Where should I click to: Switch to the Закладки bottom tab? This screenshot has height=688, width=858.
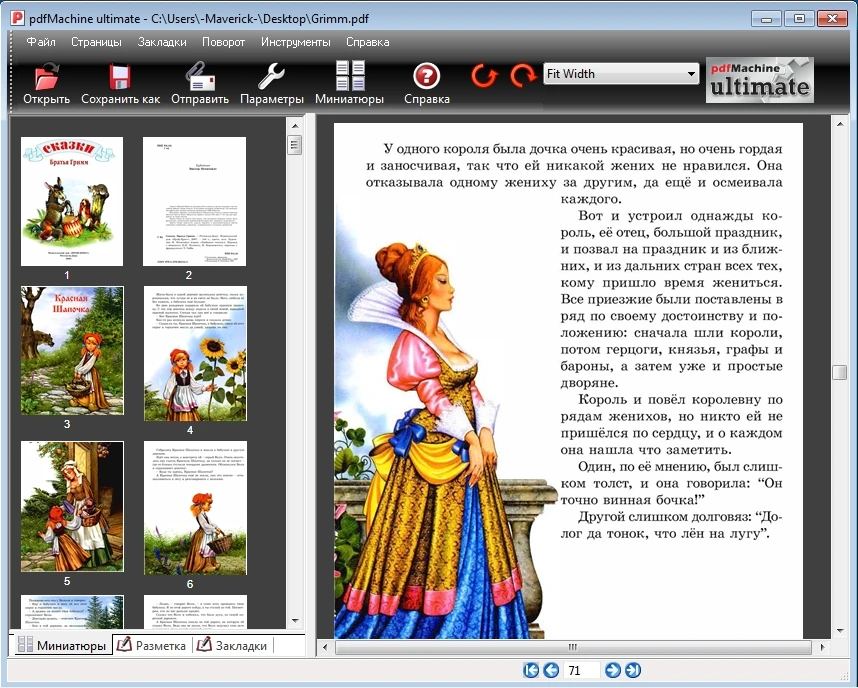tap(232, 645)
